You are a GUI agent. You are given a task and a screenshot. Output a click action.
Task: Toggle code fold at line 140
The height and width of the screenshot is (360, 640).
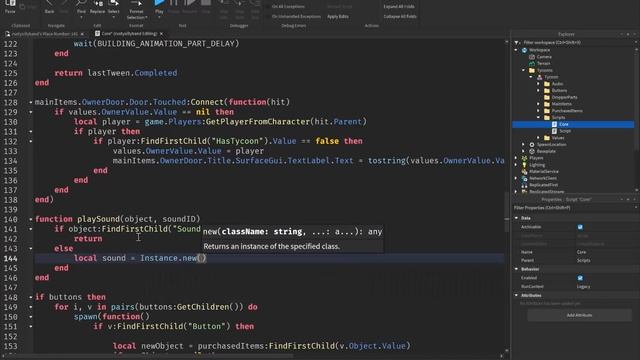(31, 219)
